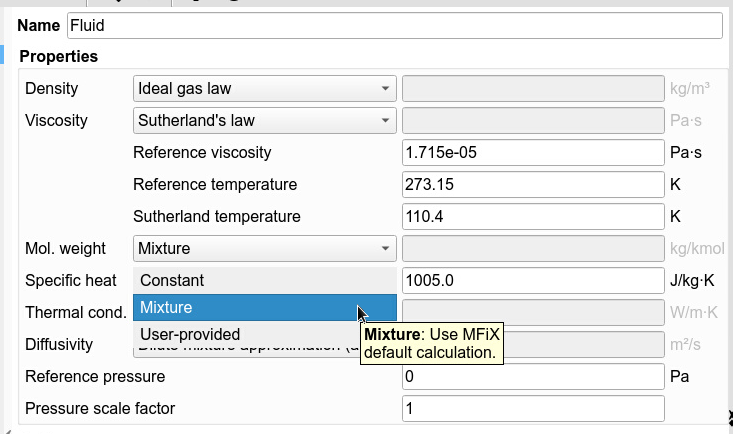The width and height of the screenshot is (733, 434).
Task: Click the disabled Density value box
Action: coord(532,88)
